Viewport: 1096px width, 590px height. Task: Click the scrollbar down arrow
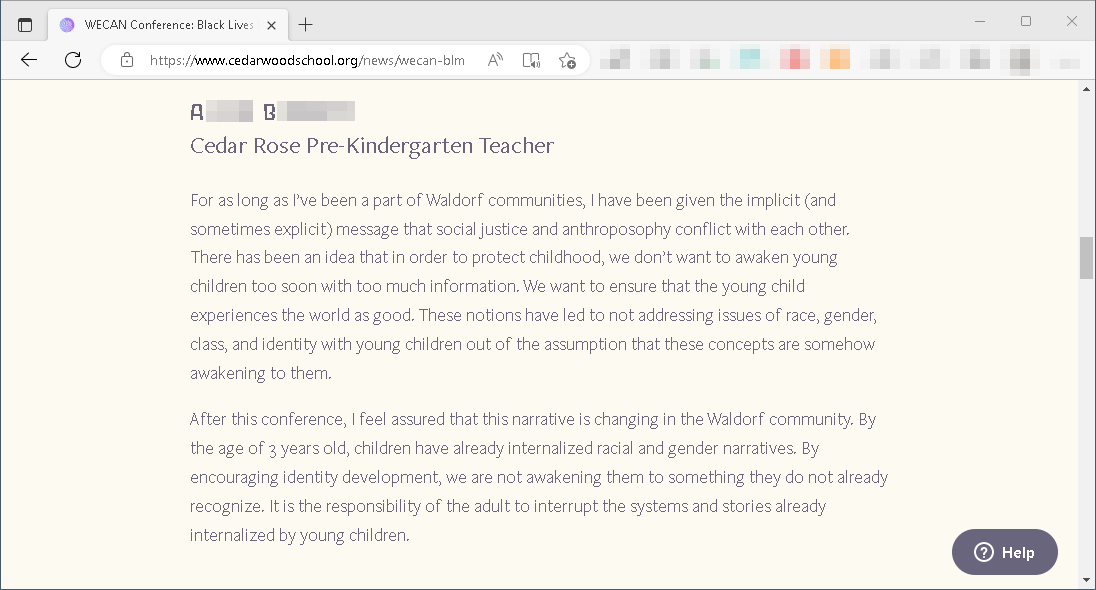[x=1086, y=580]
